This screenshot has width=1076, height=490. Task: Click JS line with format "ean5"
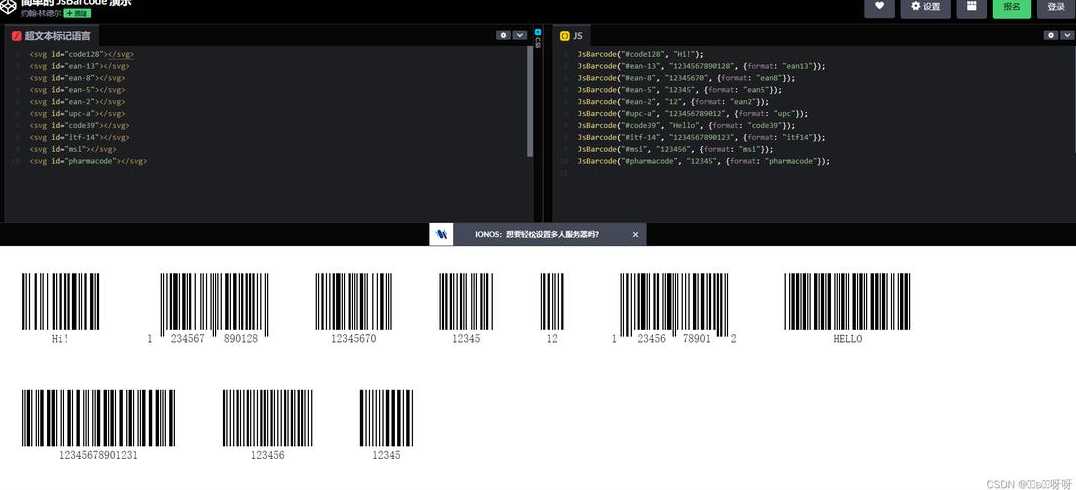(679, 89)
